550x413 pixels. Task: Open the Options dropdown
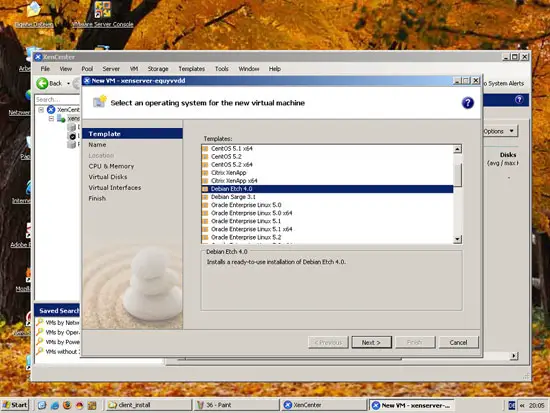[x=499, y=131]
